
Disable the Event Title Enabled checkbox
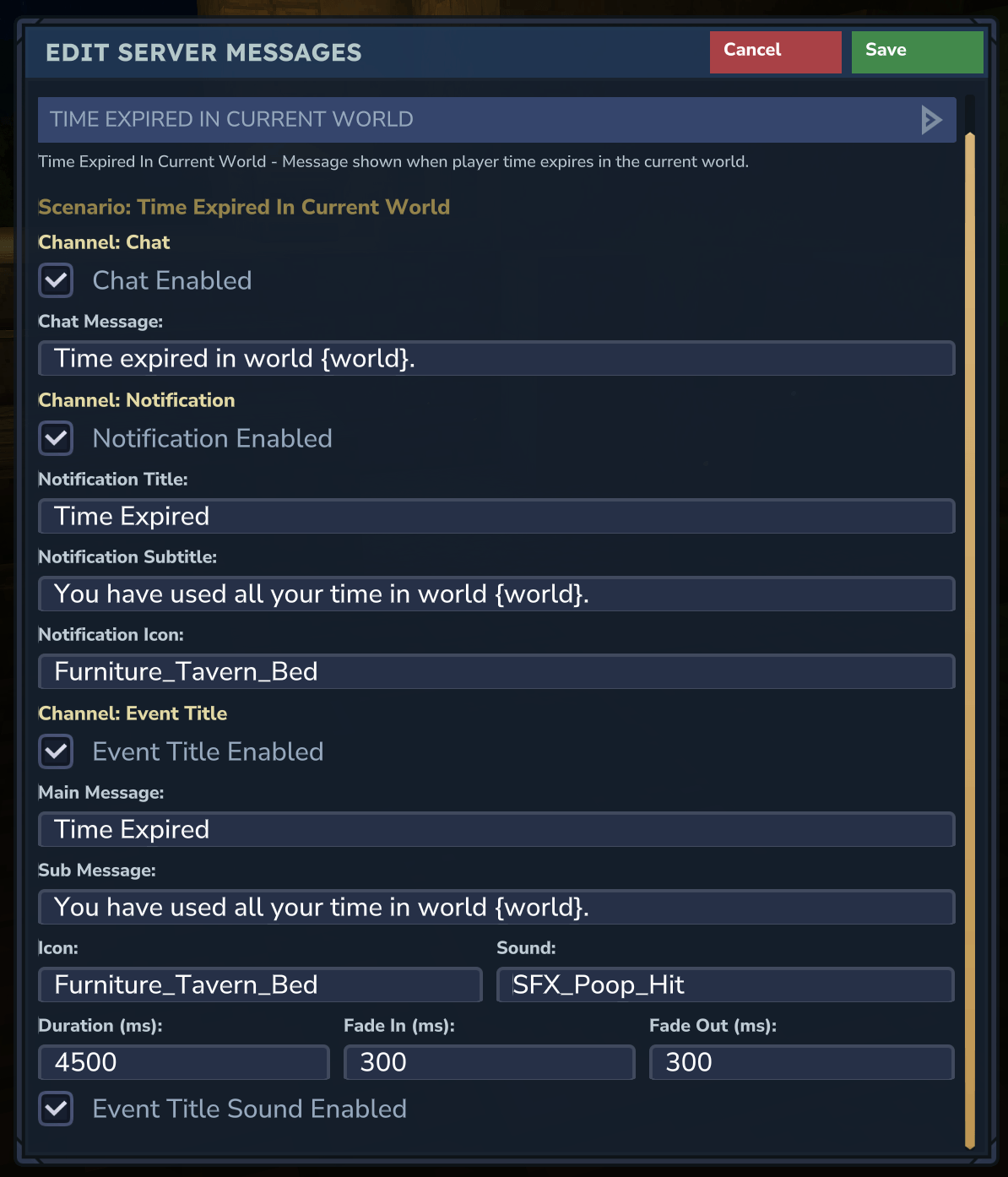pos(57,751)
